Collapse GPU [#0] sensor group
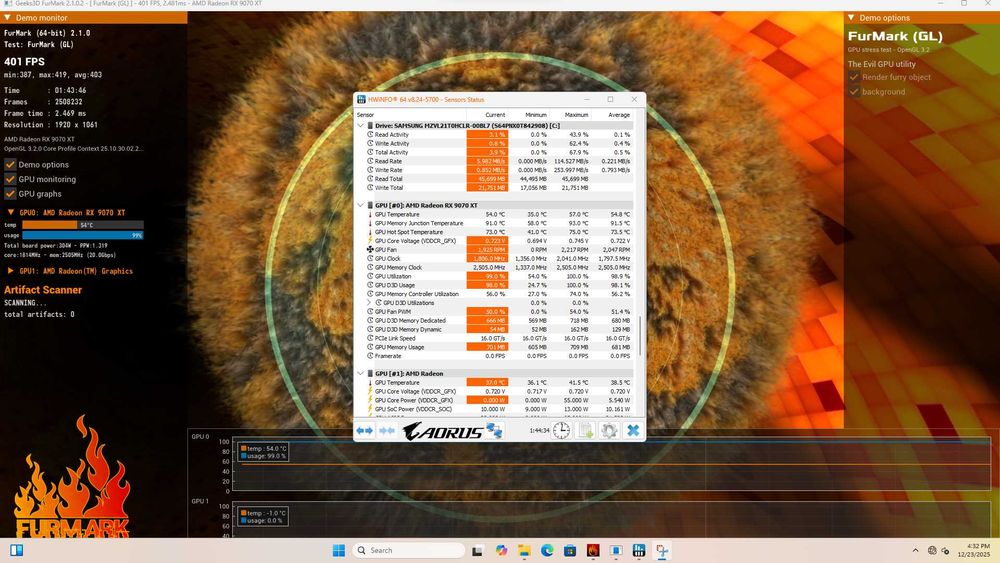Viewport: 1000px width, 563px height. (x=360, y=205)
